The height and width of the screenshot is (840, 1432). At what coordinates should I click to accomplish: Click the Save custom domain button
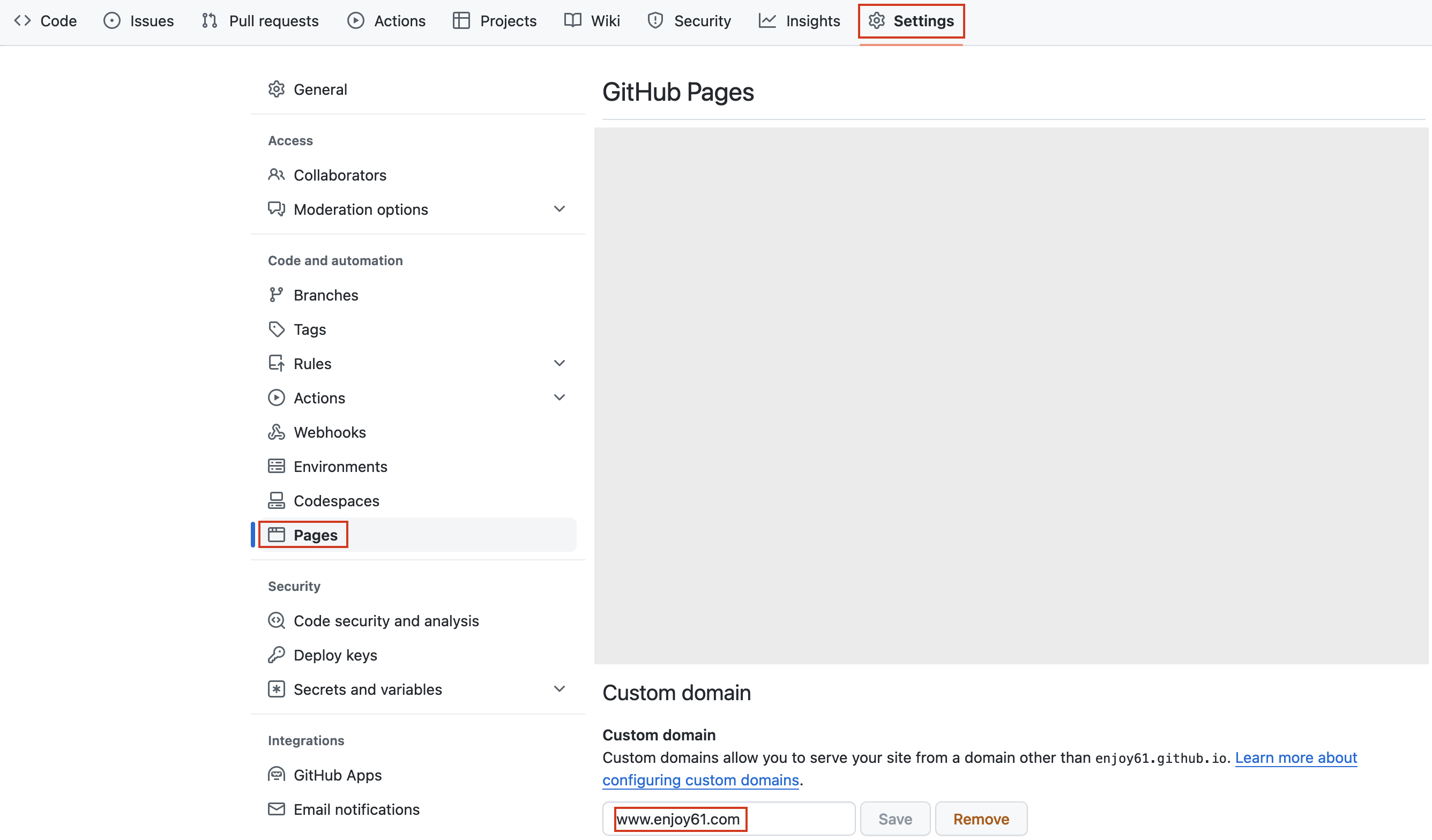(x=895, y=819)
